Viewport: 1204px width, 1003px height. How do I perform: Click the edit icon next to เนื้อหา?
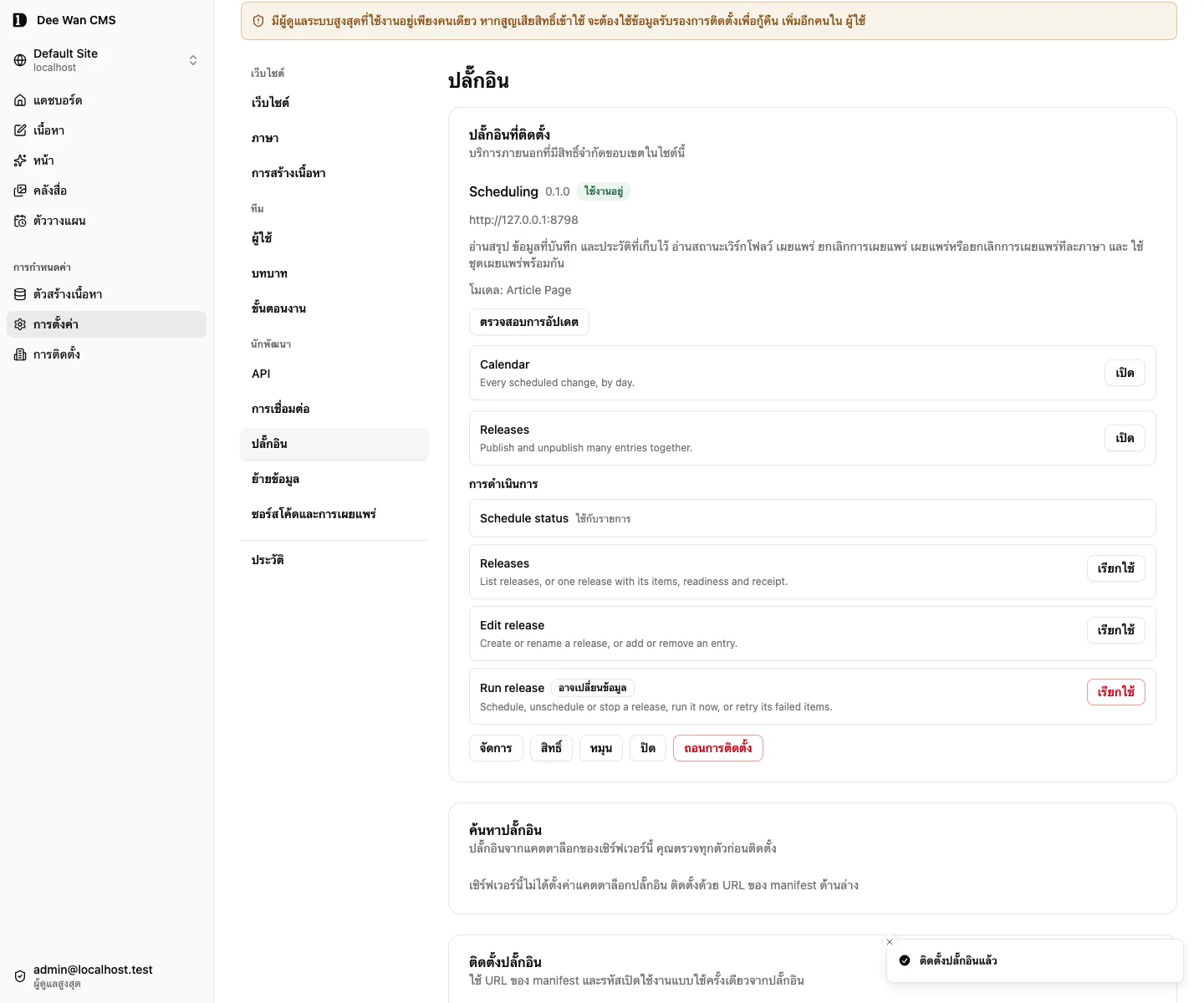point(20,130)
